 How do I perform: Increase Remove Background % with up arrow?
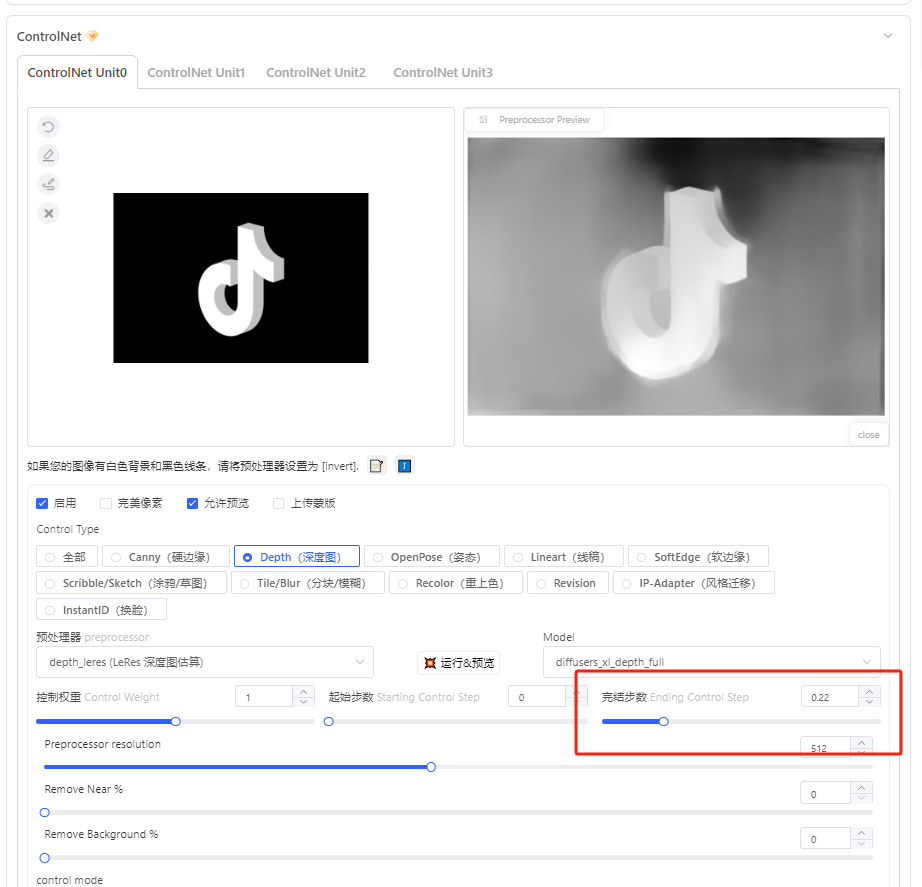(861, 833)
